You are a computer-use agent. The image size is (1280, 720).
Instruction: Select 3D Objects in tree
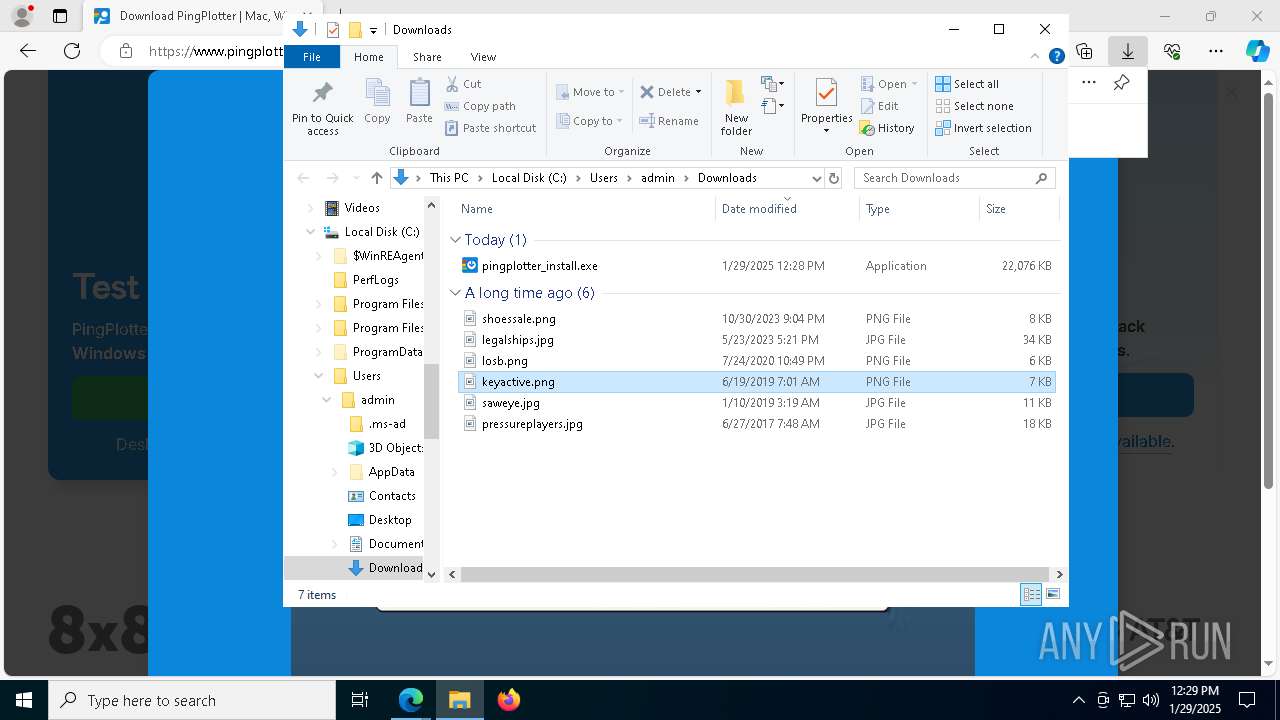tap(386, 448)
